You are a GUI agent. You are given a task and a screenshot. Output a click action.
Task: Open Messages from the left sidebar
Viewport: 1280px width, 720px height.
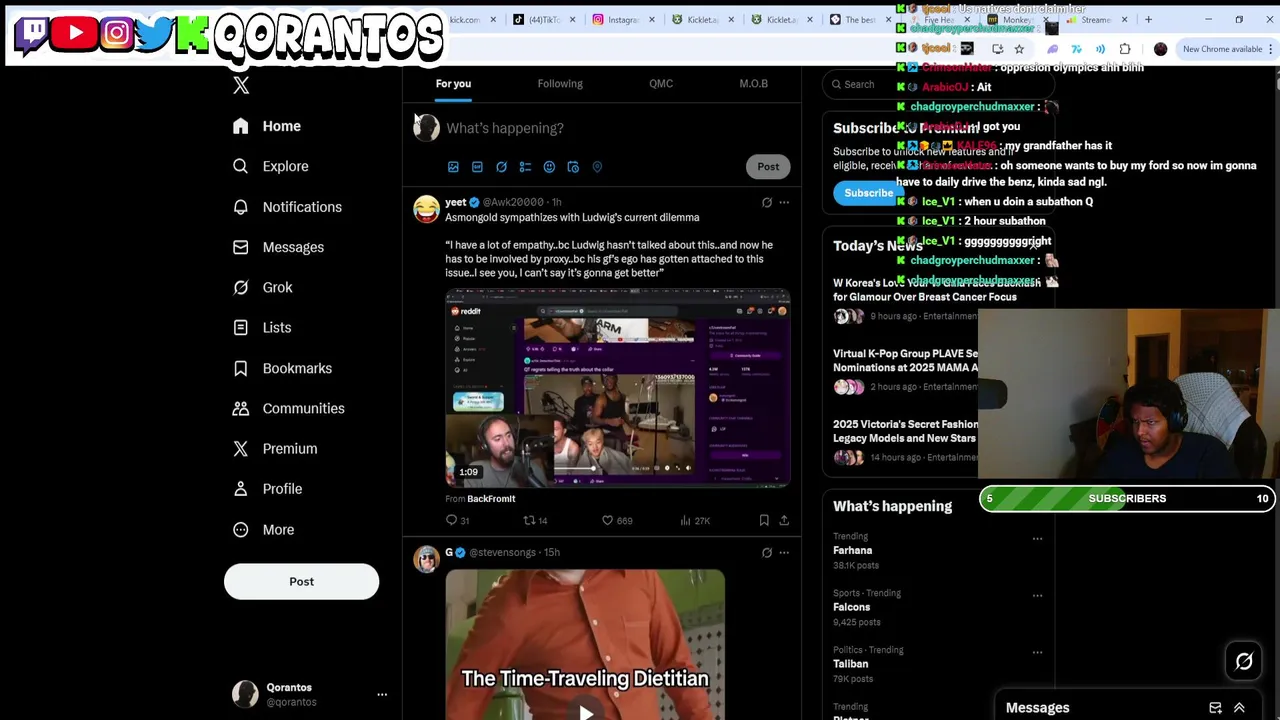279,247
